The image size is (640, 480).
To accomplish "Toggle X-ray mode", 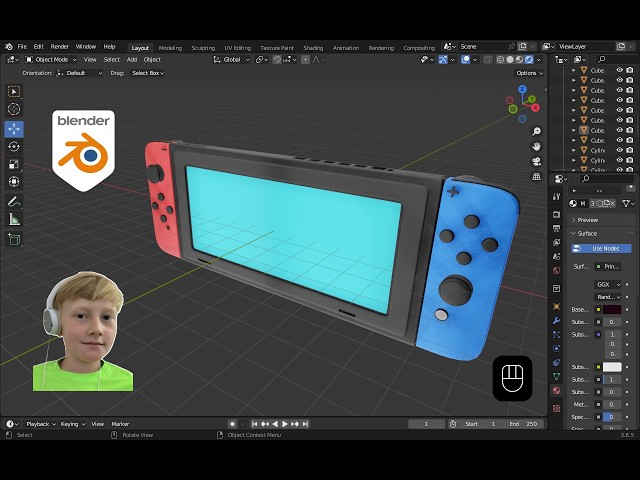I will (x=488, y=60).
